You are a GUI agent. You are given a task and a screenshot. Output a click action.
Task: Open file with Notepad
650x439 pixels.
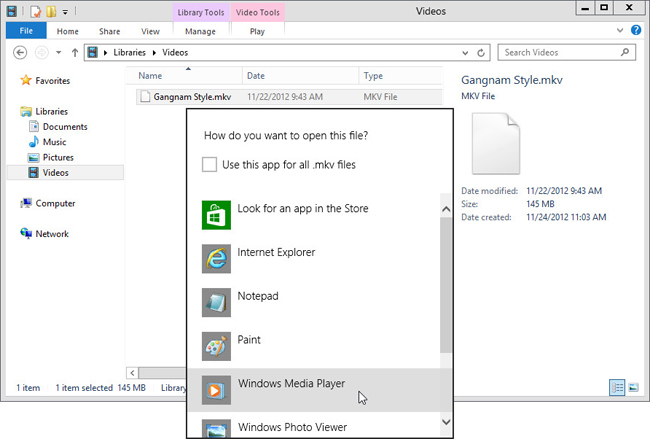pos(314,303)
